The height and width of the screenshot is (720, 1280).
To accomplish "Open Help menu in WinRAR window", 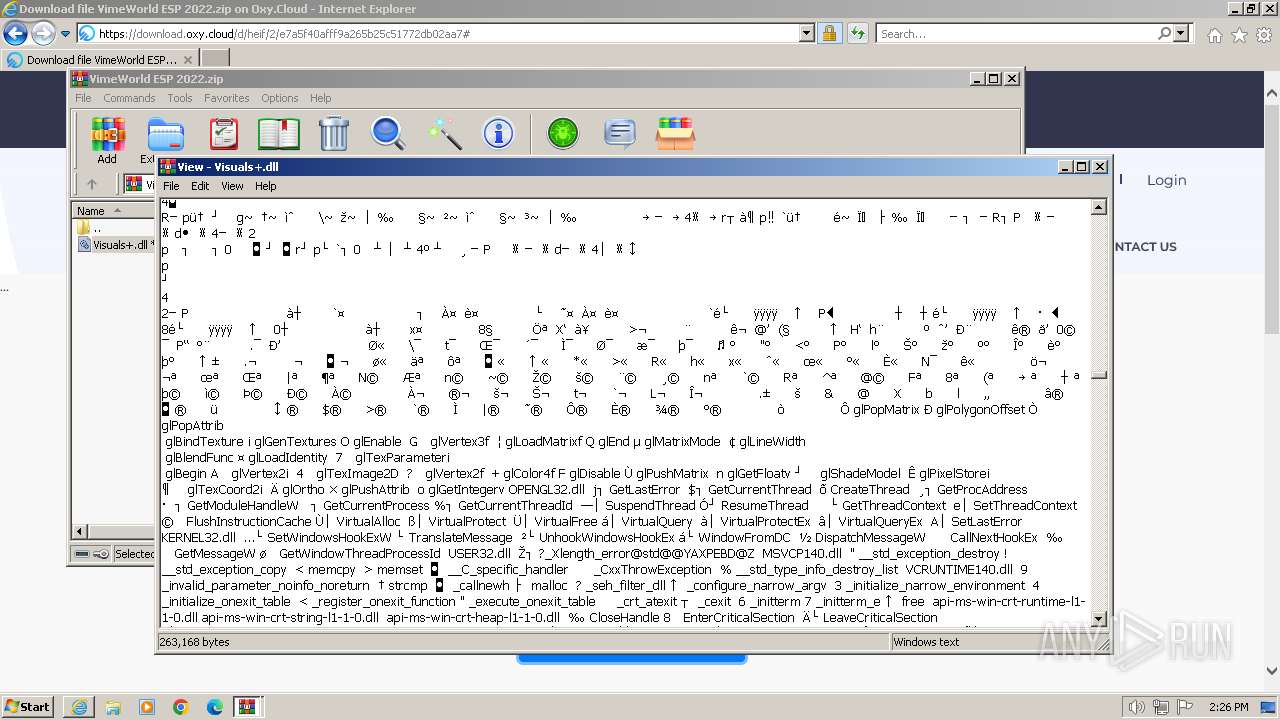I will tap(320, 98).
